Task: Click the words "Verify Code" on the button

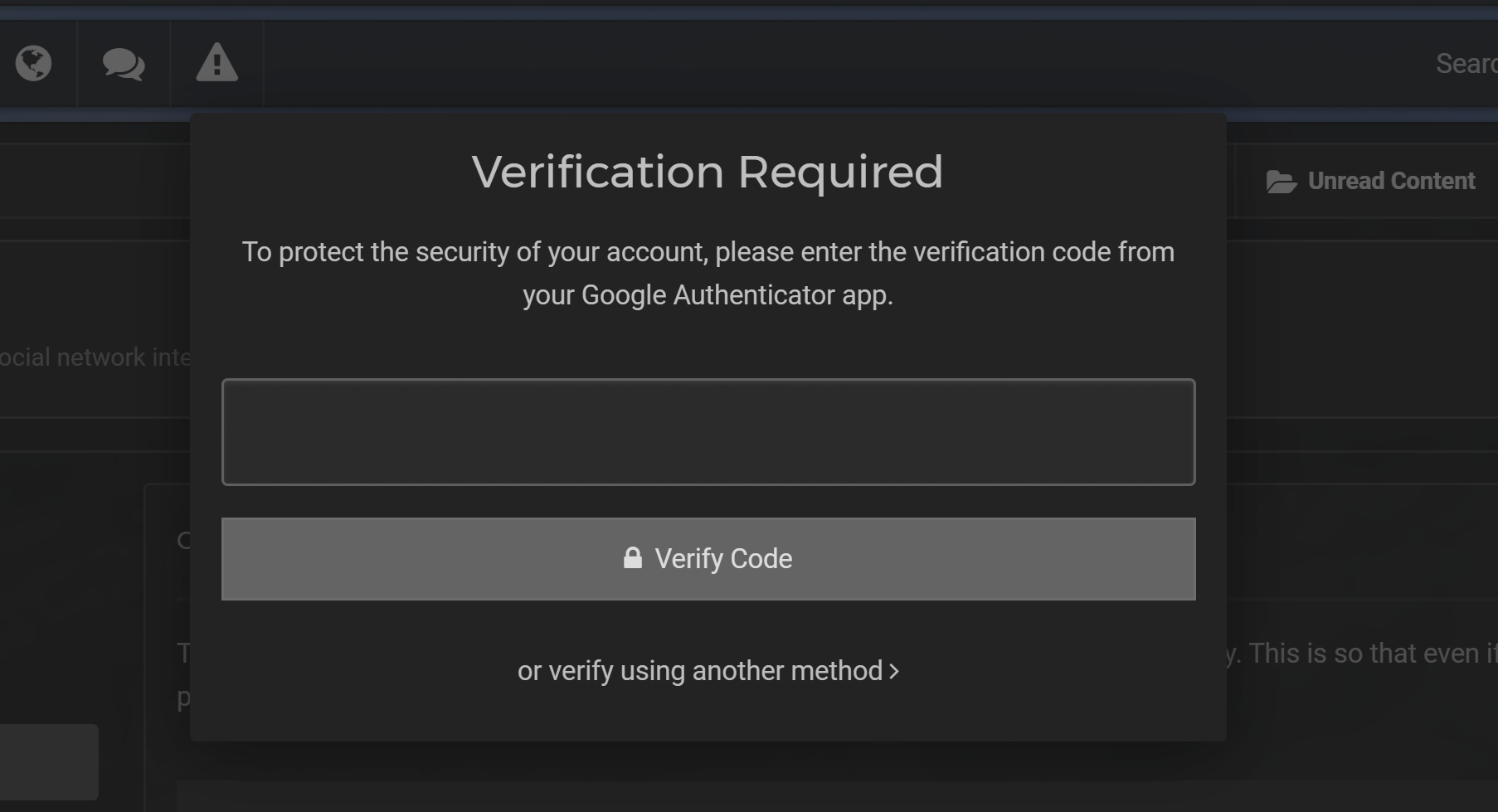Action: pyautogui.click(x=723, y=559)
